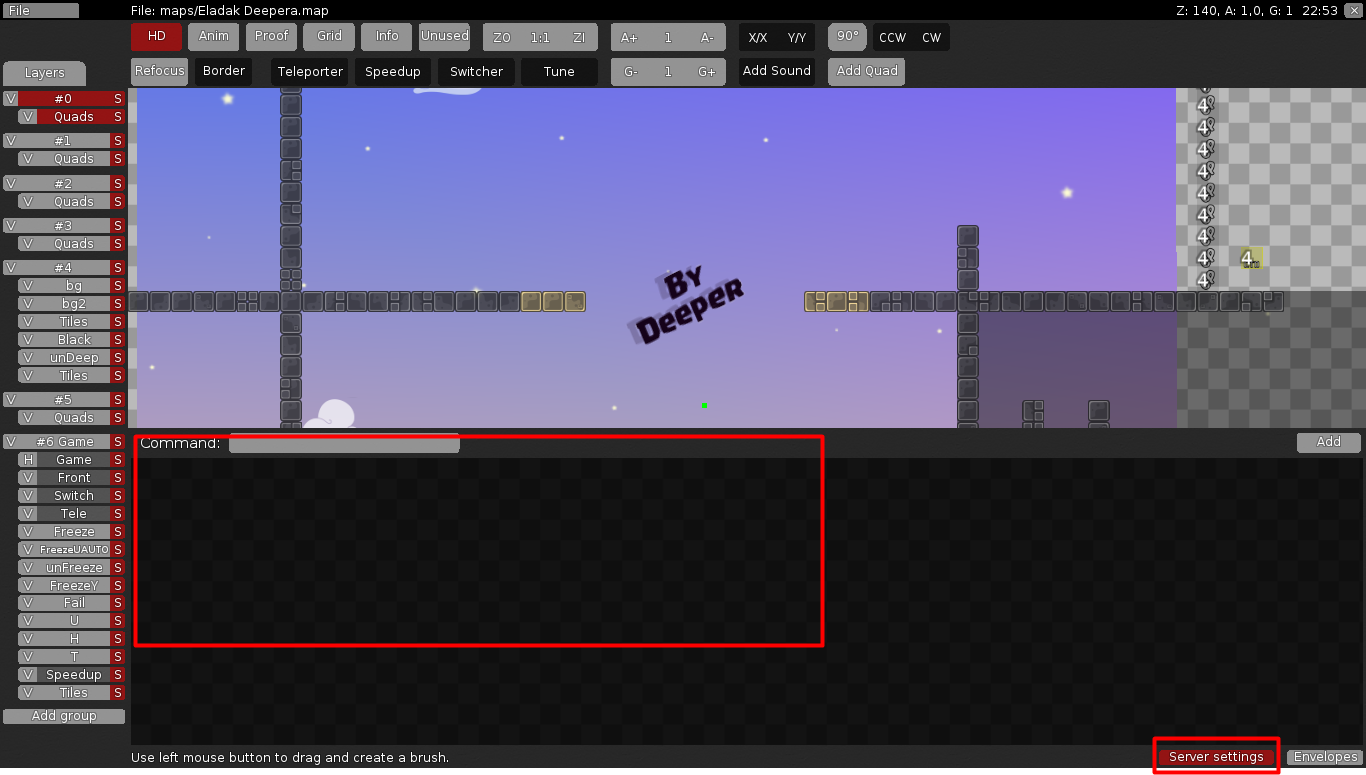Rotate the brush clockwise with CW
1366x775 pixels.
pyautogui.click(x=931, y=36)
